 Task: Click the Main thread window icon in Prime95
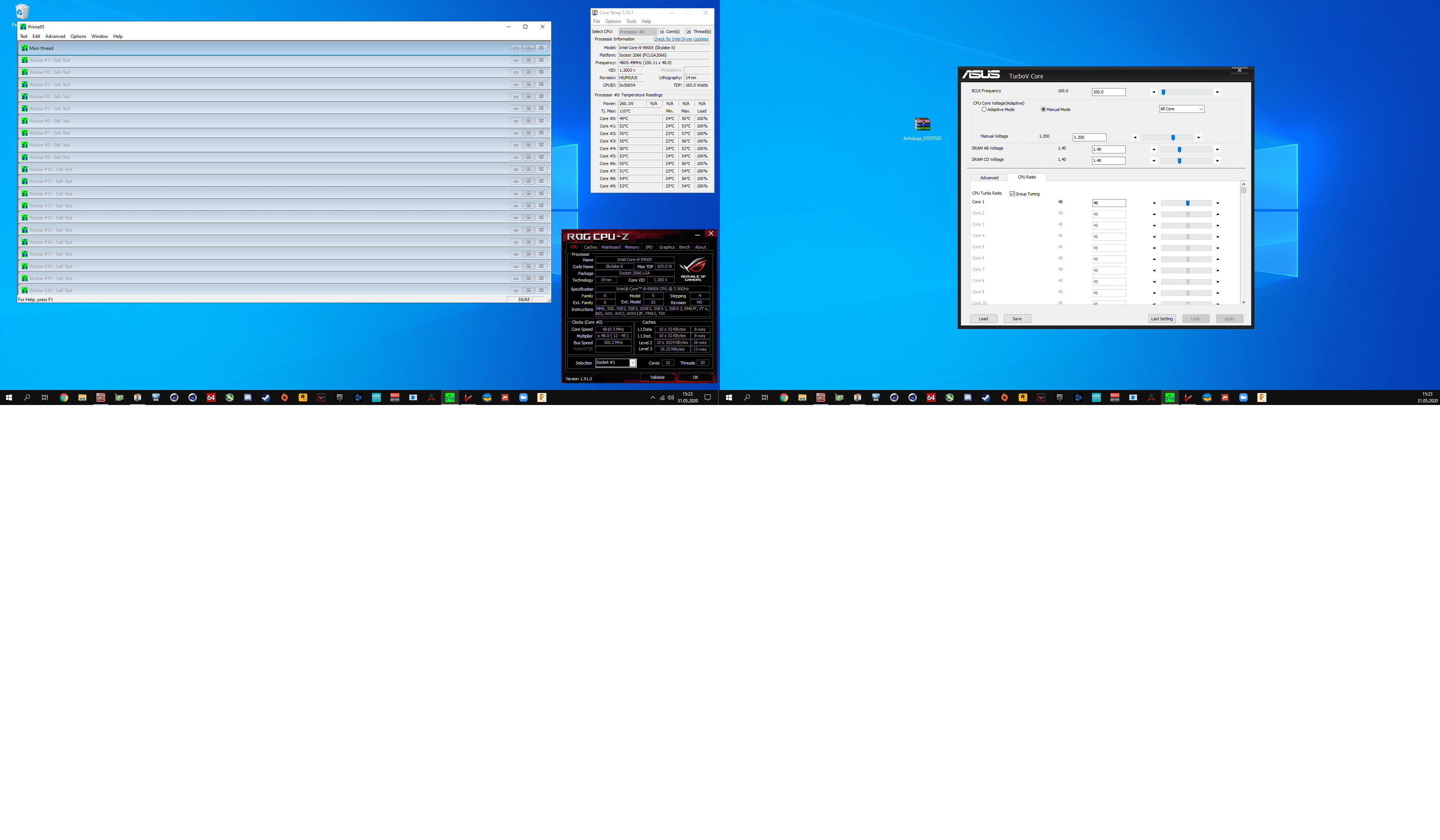24,48
